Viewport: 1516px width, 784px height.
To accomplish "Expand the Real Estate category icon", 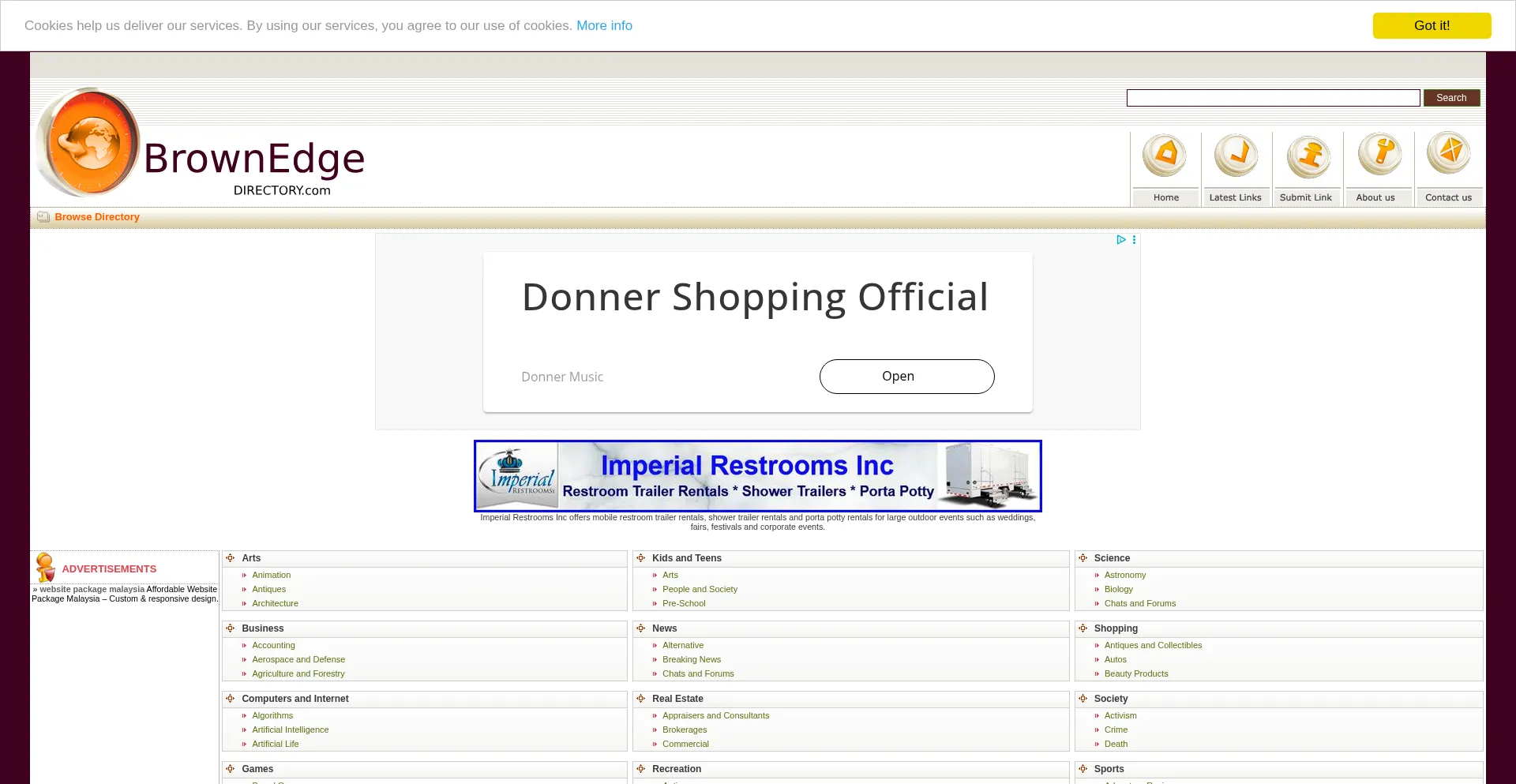I will (x=641, y=699).
